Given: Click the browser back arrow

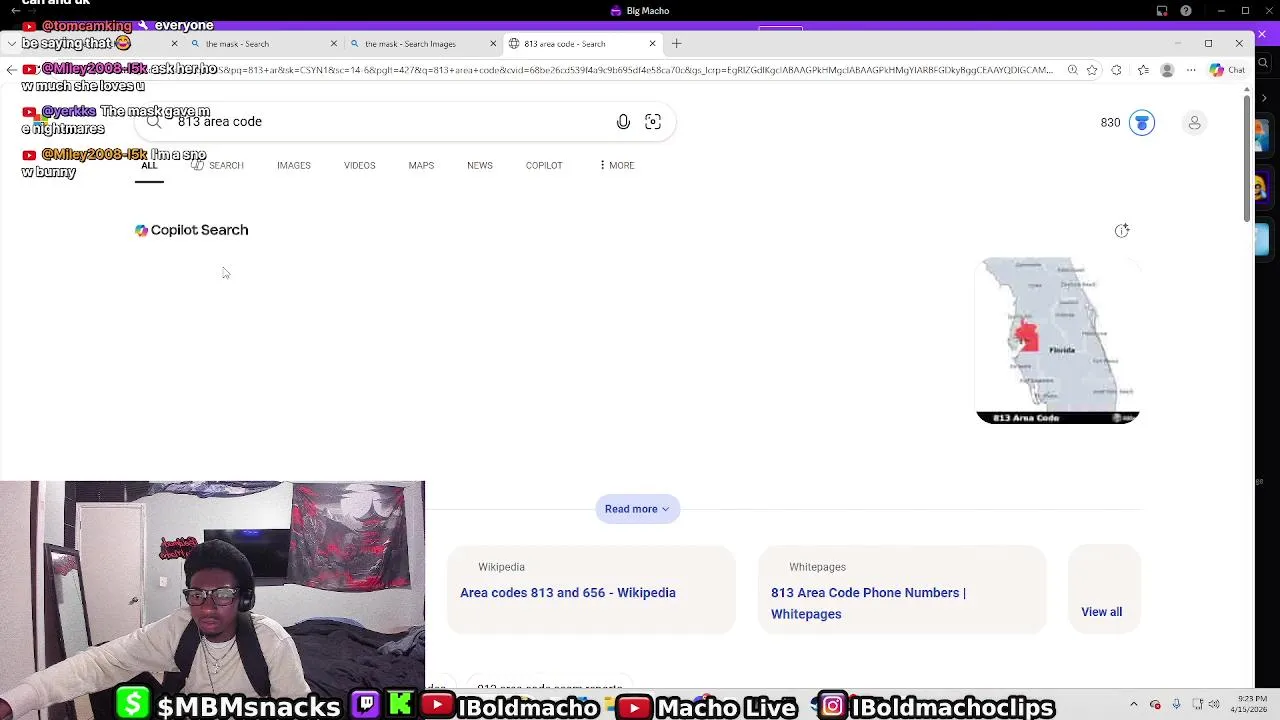Looking at the screenshot, I should tap(11, 70).
